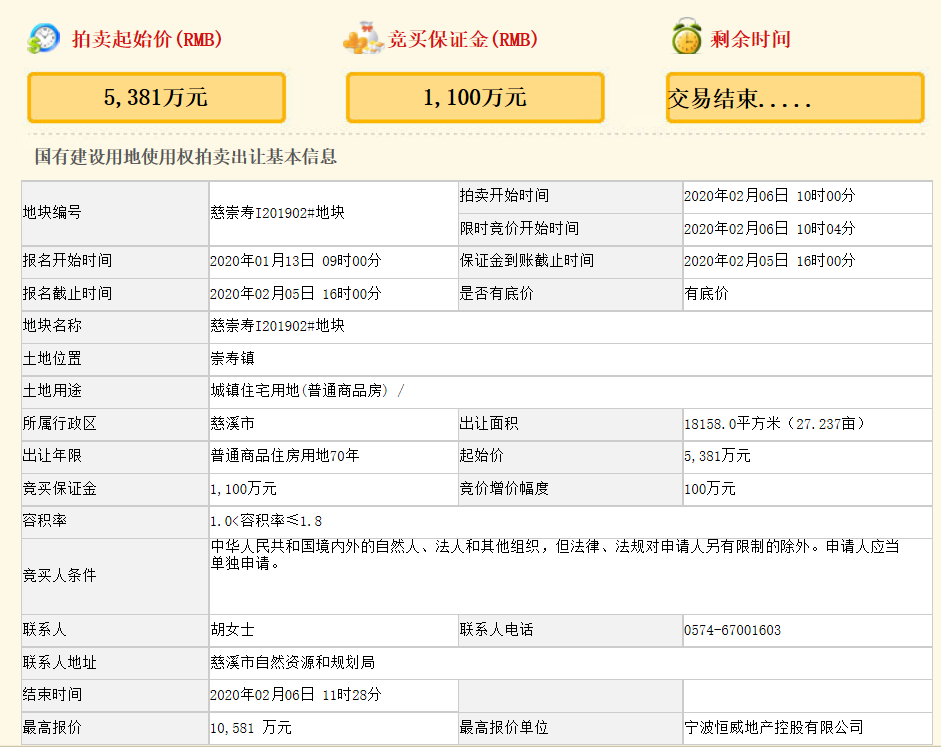This screenshot has width=941, height=749.
Task: Click the 慈溪市自然资源和规划局 address
Action: [292, 663]
